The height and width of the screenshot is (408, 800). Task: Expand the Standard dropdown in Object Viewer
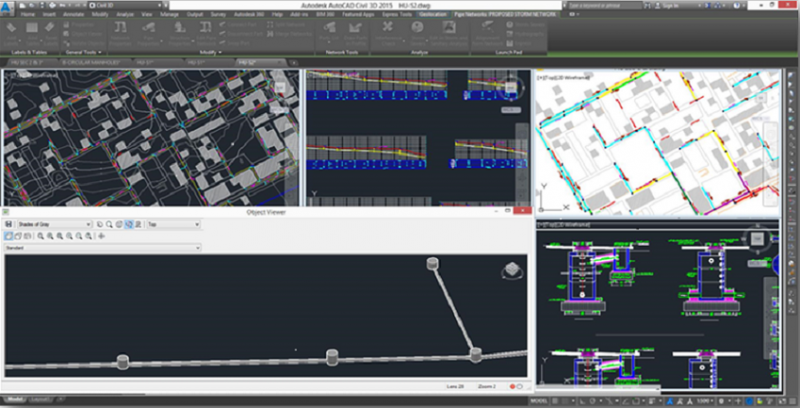tap(102, 247)
